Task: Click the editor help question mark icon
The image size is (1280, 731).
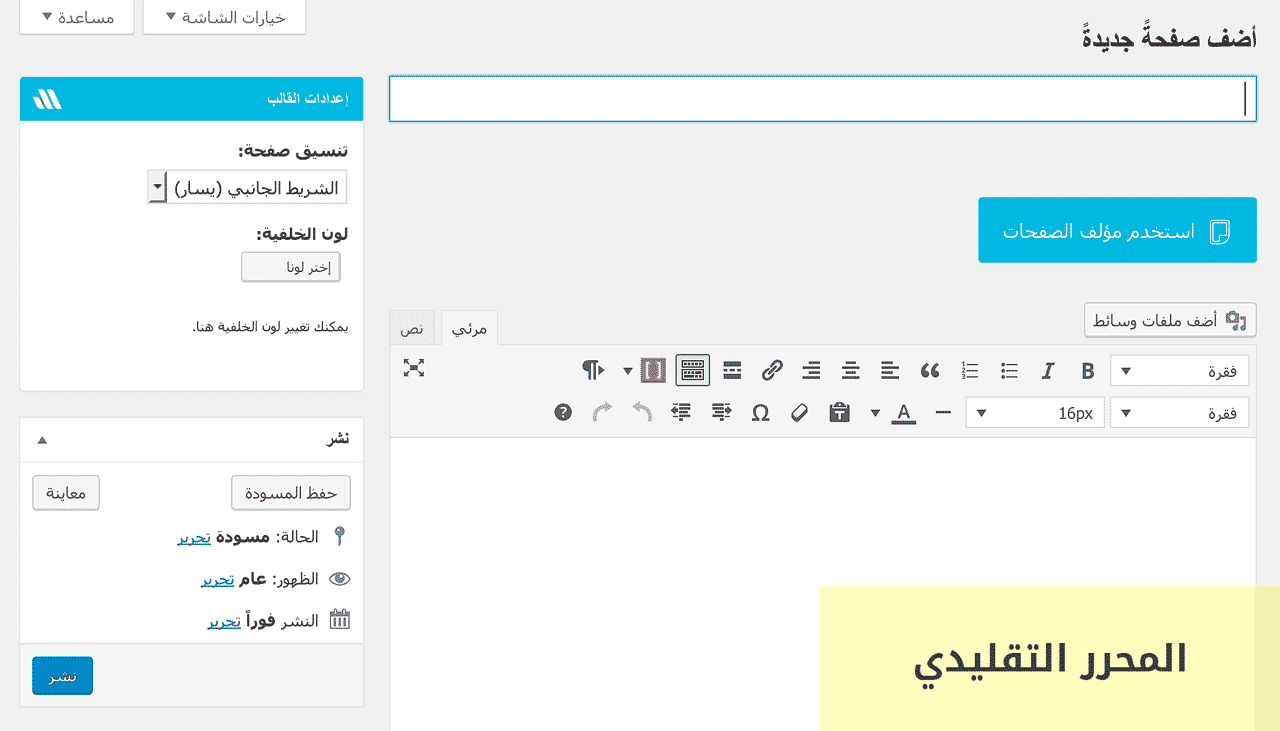Action: [563, 412]
